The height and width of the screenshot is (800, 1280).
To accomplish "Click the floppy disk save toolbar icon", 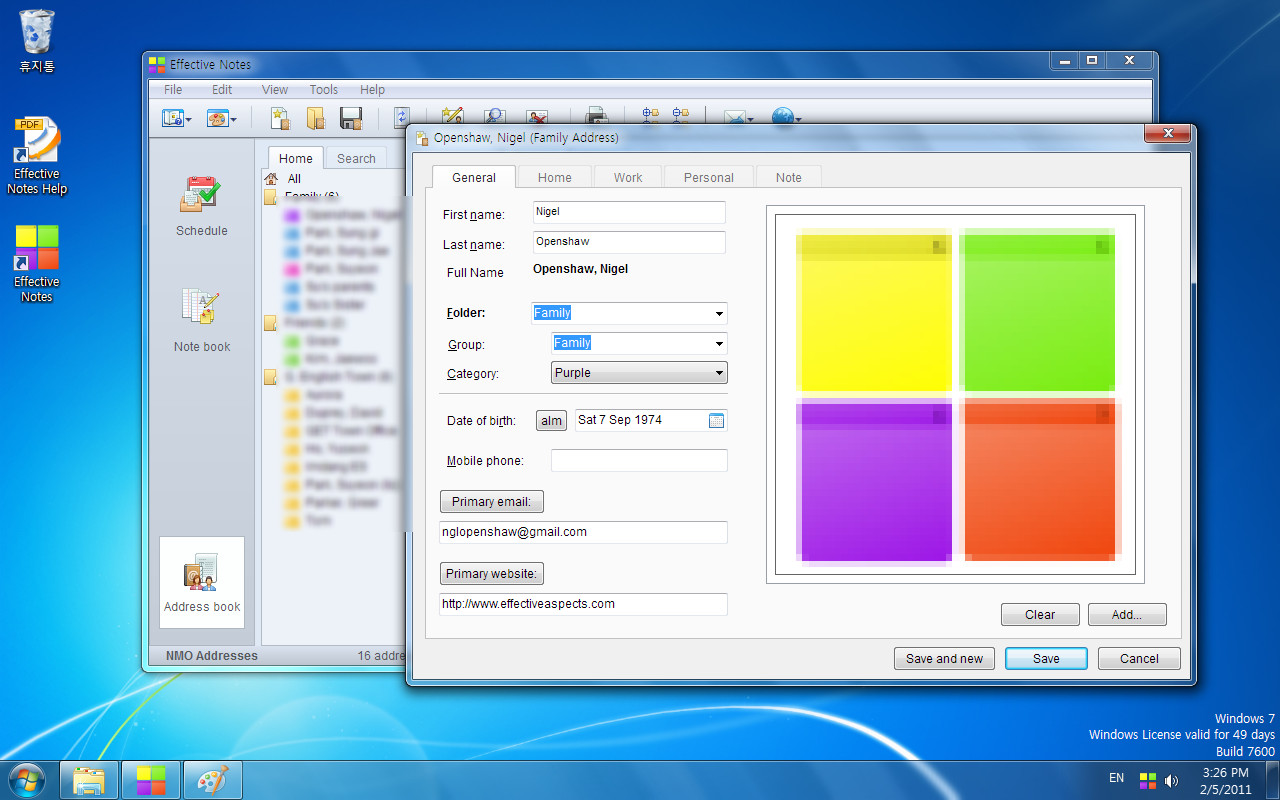I will [x=351, y=118].
